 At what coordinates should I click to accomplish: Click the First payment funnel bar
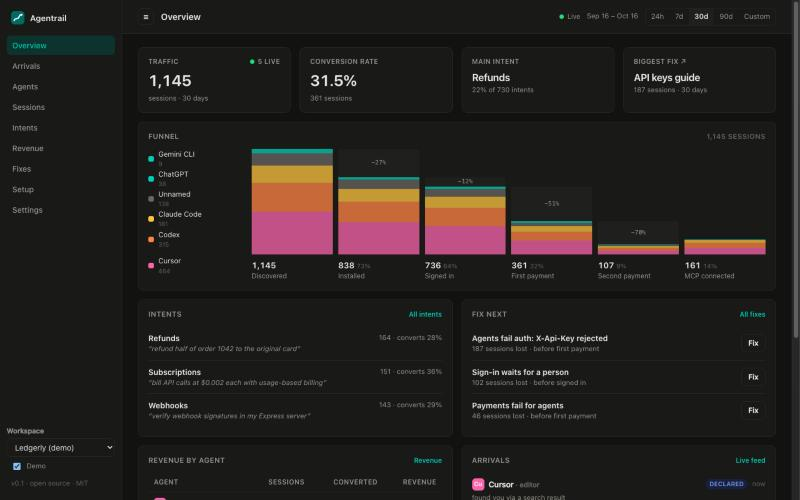tap(552, 238)
